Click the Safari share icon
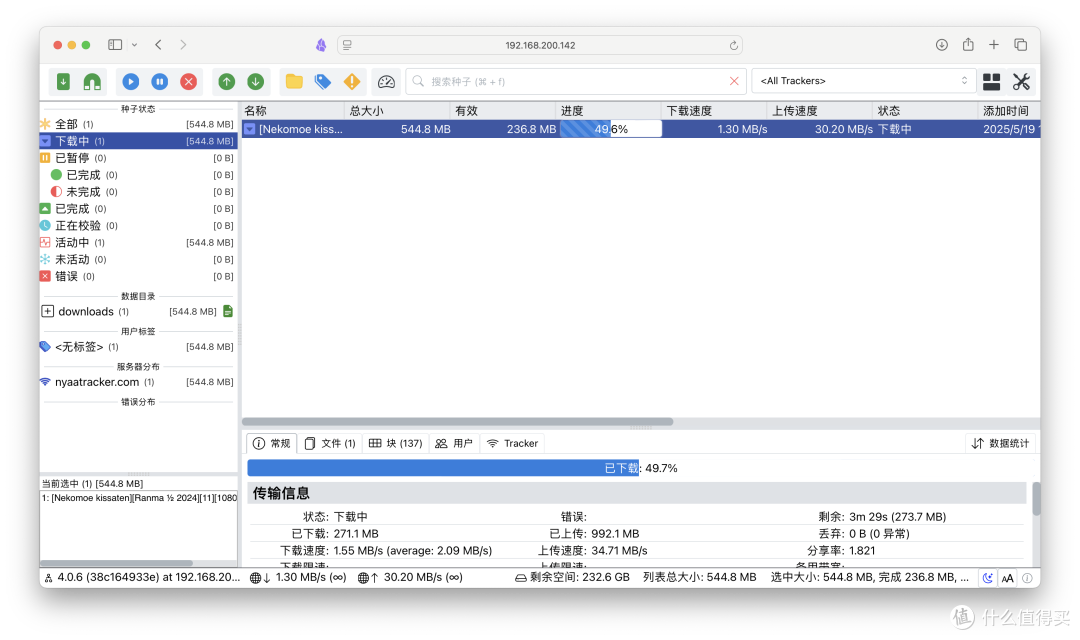This screenshot has width=1080, height=640. (968, 44)
